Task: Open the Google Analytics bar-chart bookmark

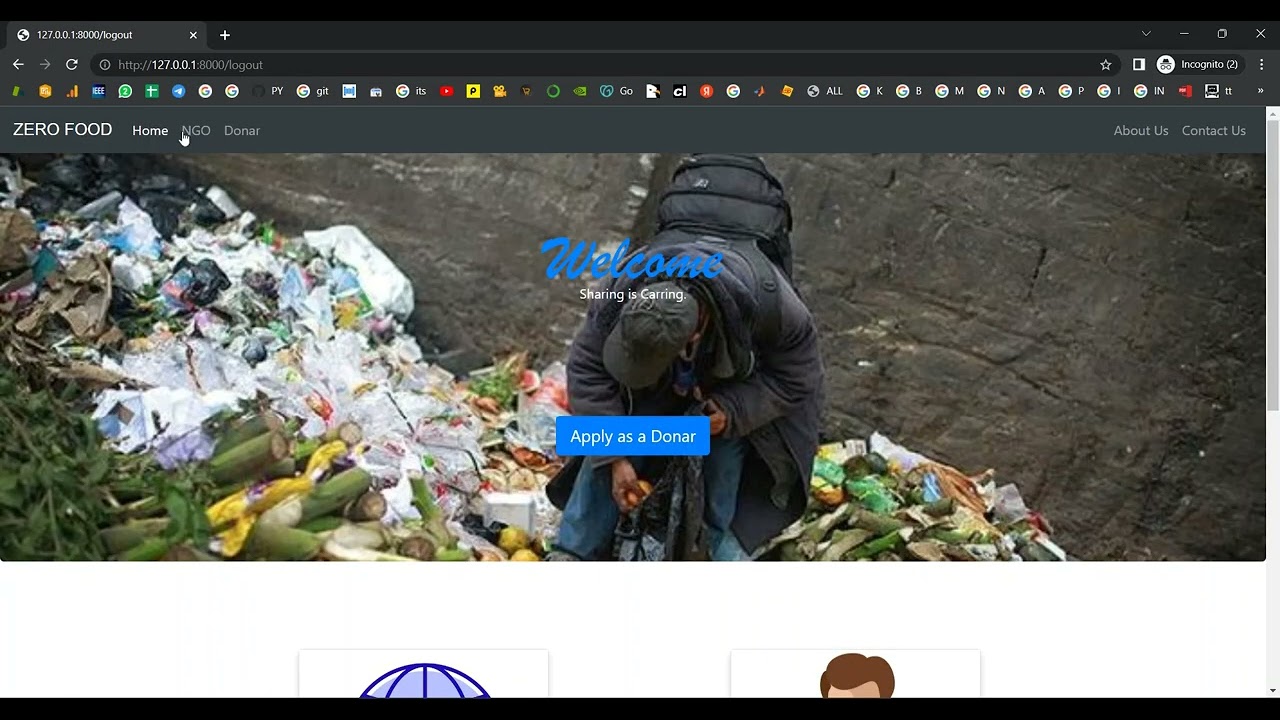Action: [x=72, y=91]
